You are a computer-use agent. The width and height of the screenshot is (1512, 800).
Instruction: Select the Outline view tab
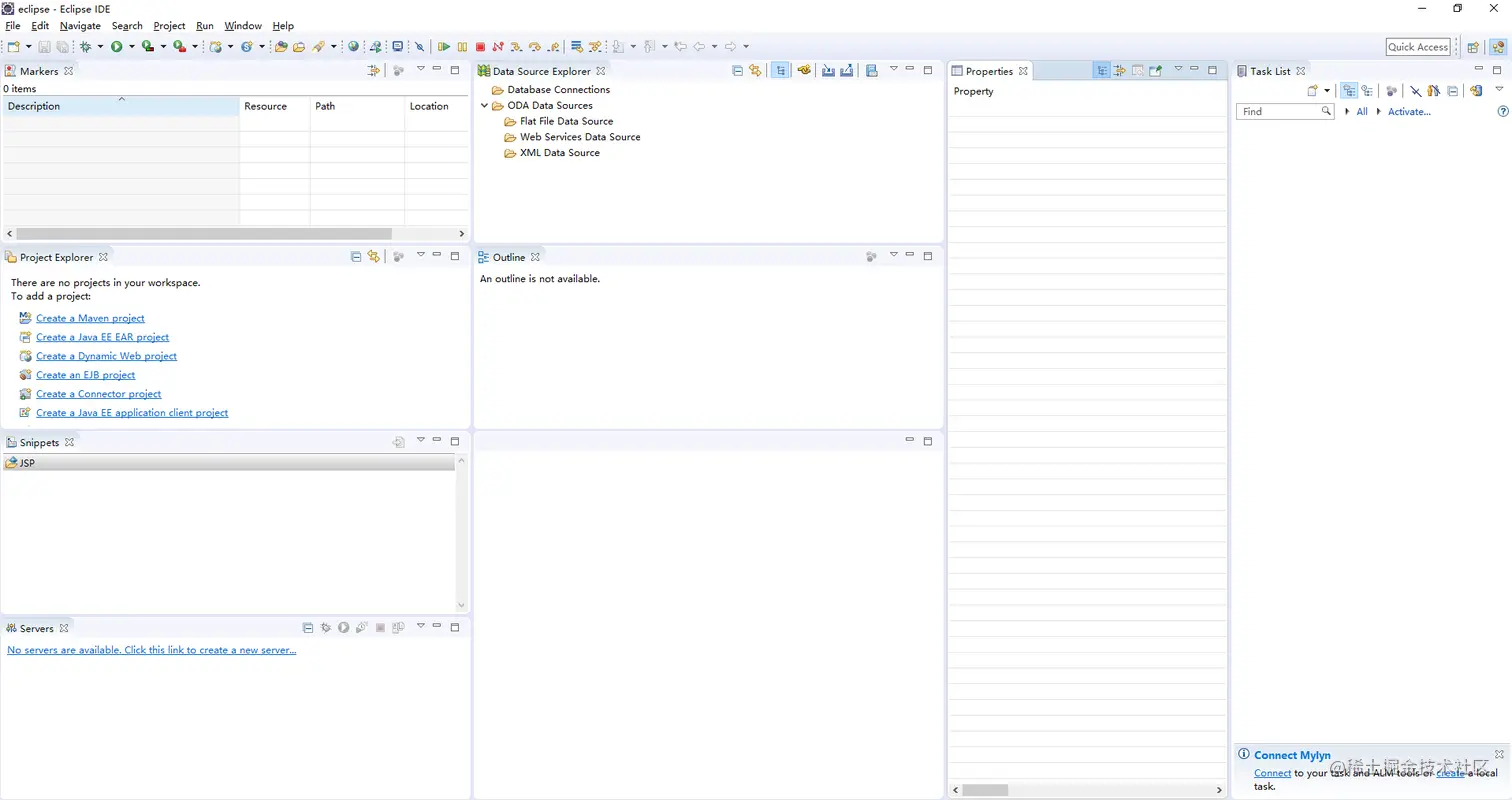509,257
